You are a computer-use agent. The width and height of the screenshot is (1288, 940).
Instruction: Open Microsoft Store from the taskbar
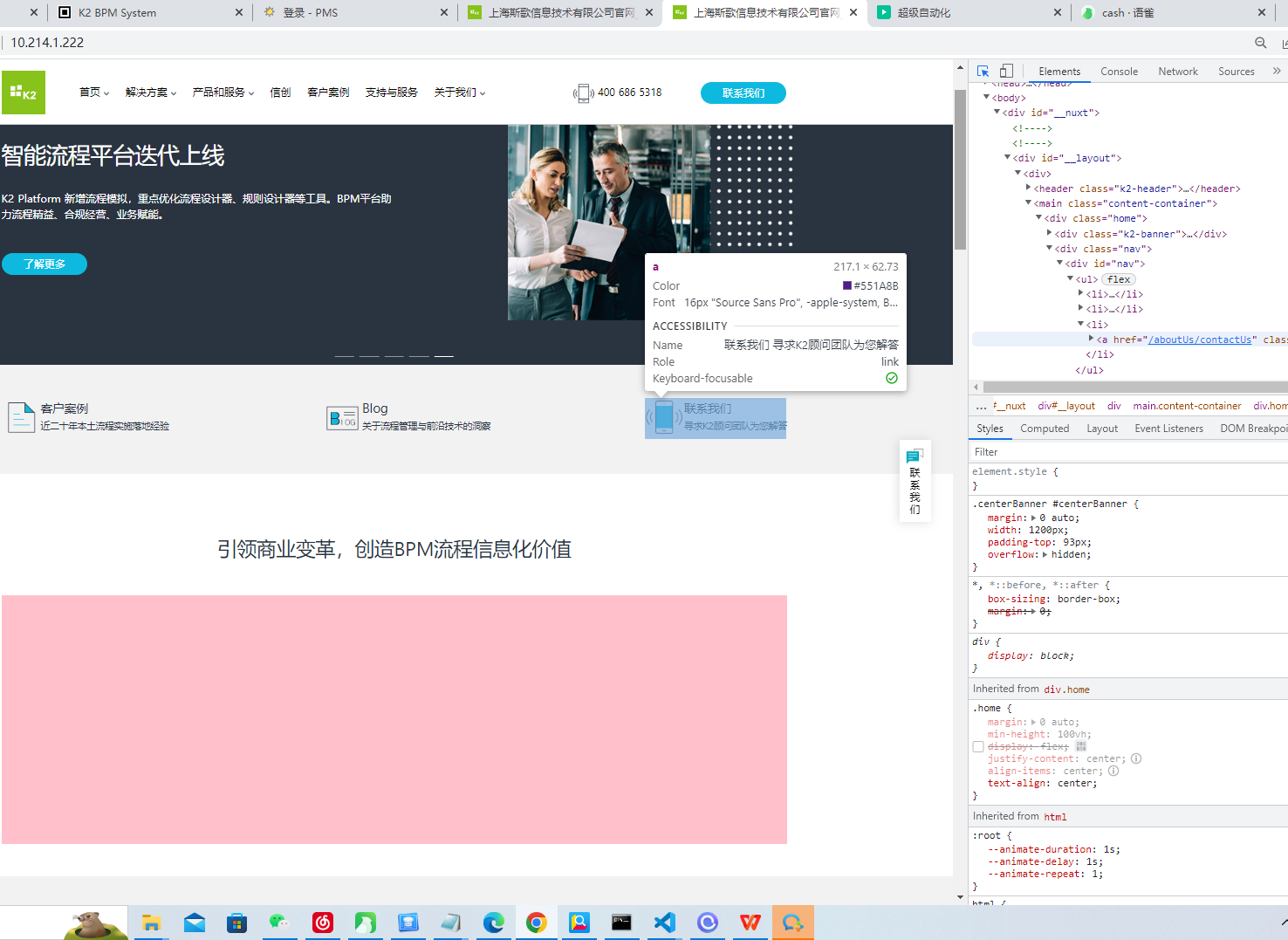(x=236, y=923)
